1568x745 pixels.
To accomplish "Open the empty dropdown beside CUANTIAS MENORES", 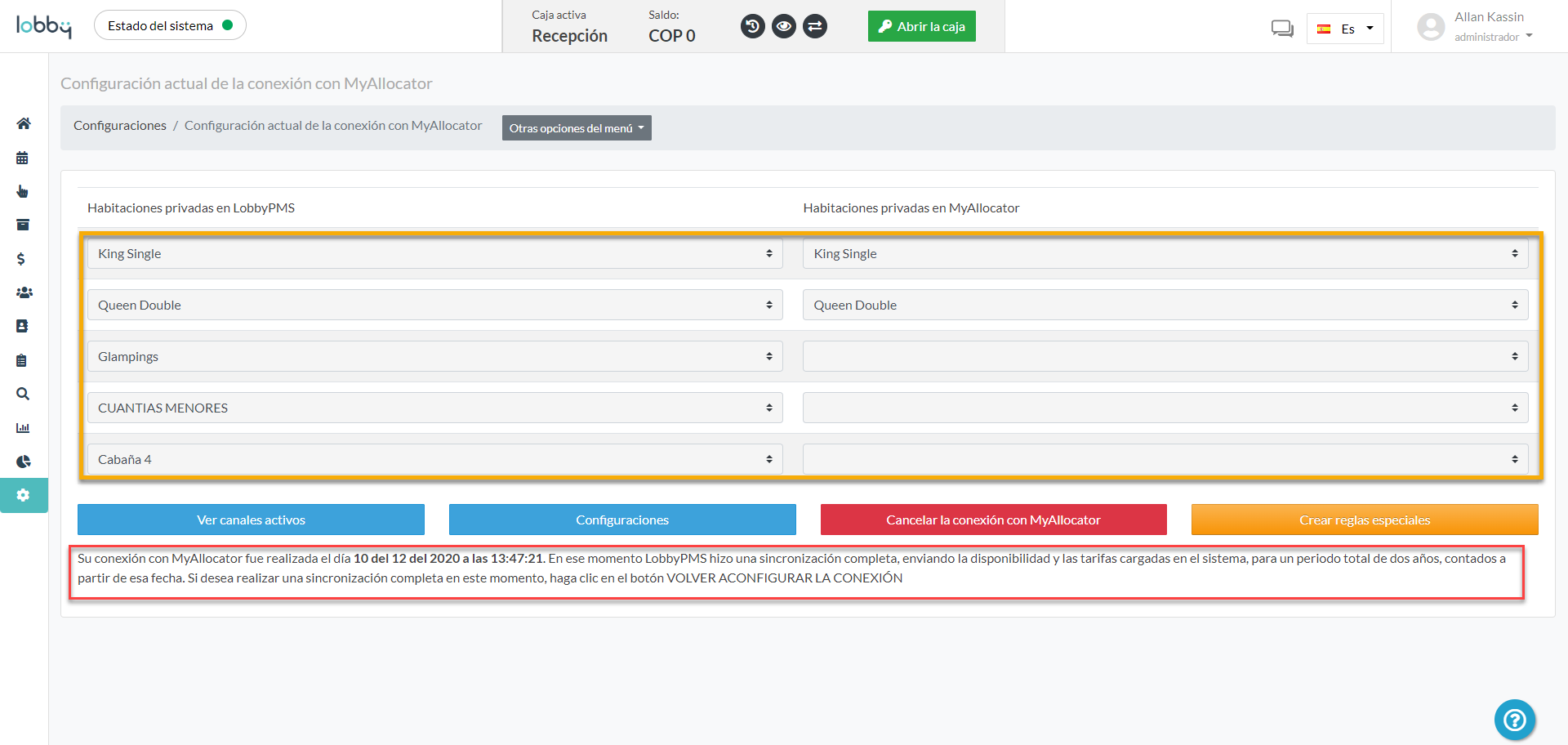I will (1165, 408).
